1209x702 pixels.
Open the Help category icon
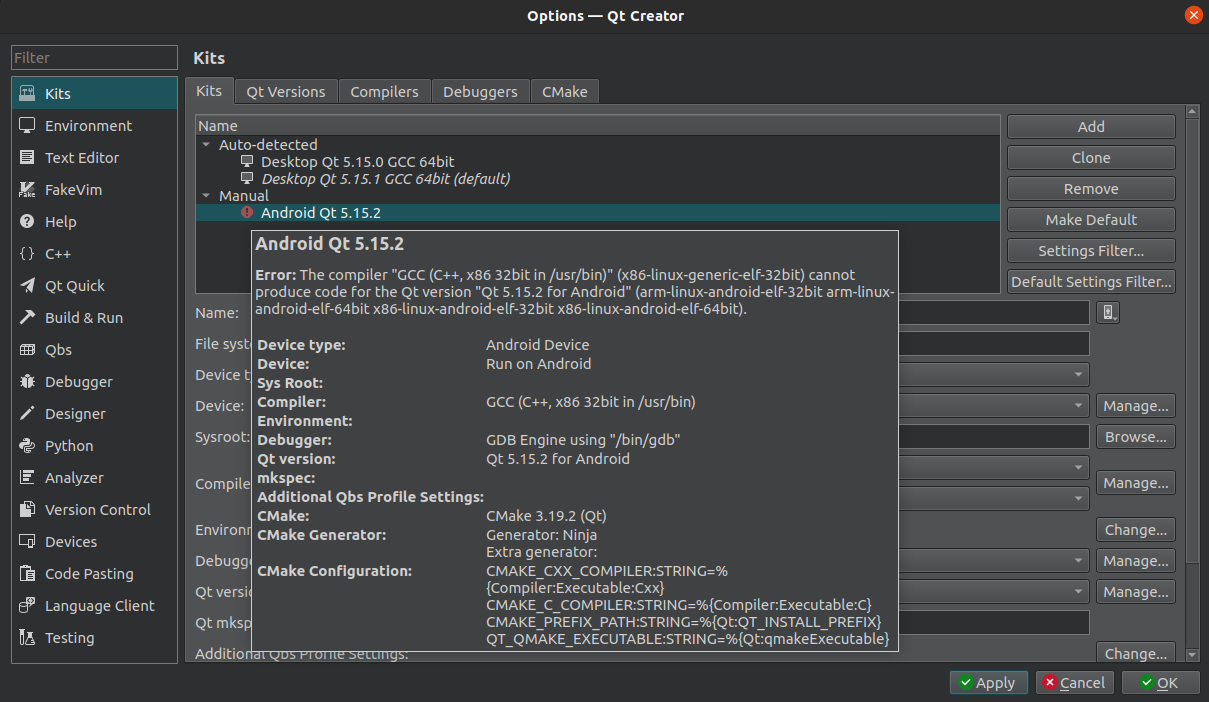pos(28,221)
